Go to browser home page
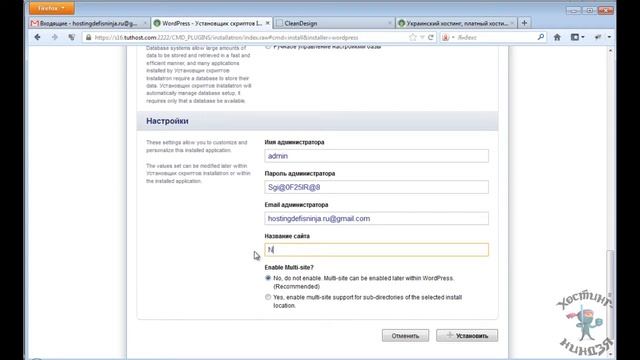 pos(557,37)
